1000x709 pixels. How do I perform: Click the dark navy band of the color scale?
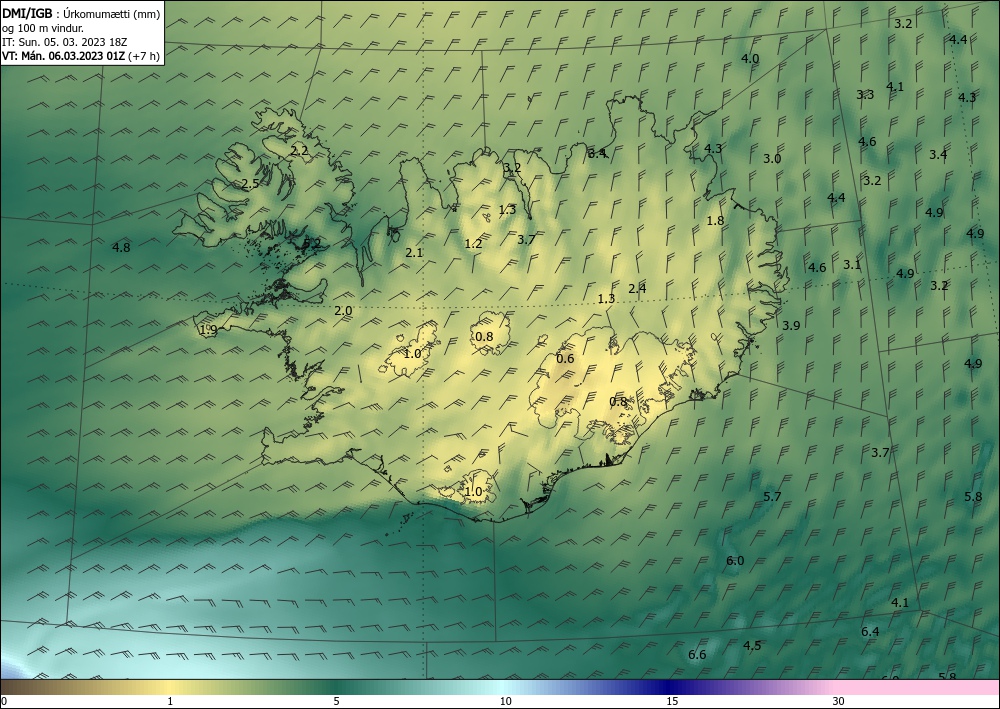click(x=666, y=687)
